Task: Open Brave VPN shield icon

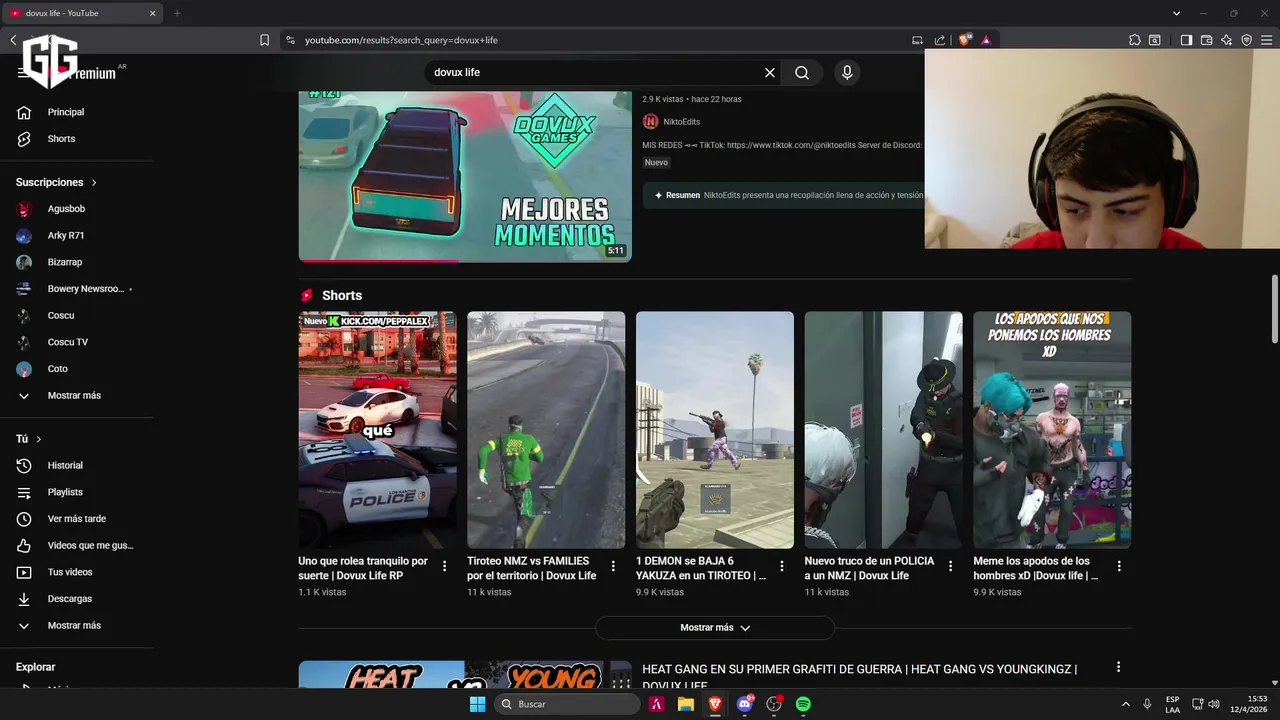Action: pyautogui.click(x=1246, y=40)
